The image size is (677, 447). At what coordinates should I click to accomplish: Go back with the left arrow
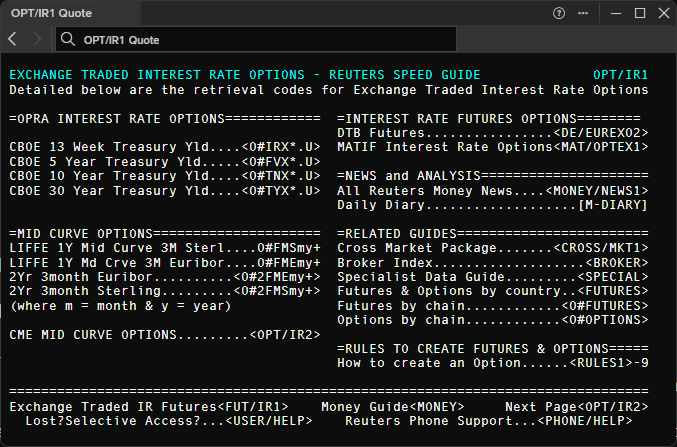tap(13, 39)
